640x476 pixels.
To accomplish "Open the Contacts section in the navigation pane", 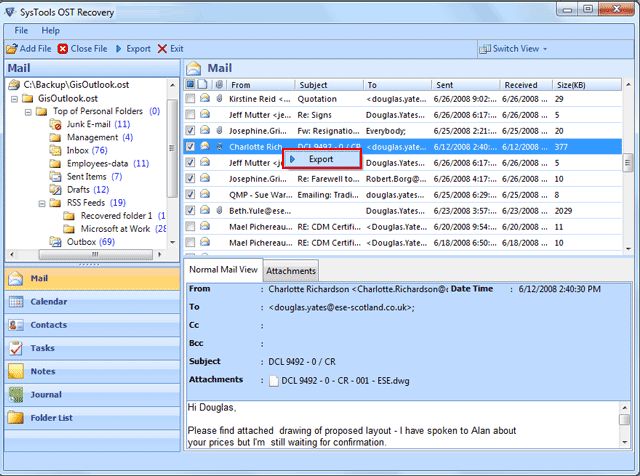I will [48, 324].
